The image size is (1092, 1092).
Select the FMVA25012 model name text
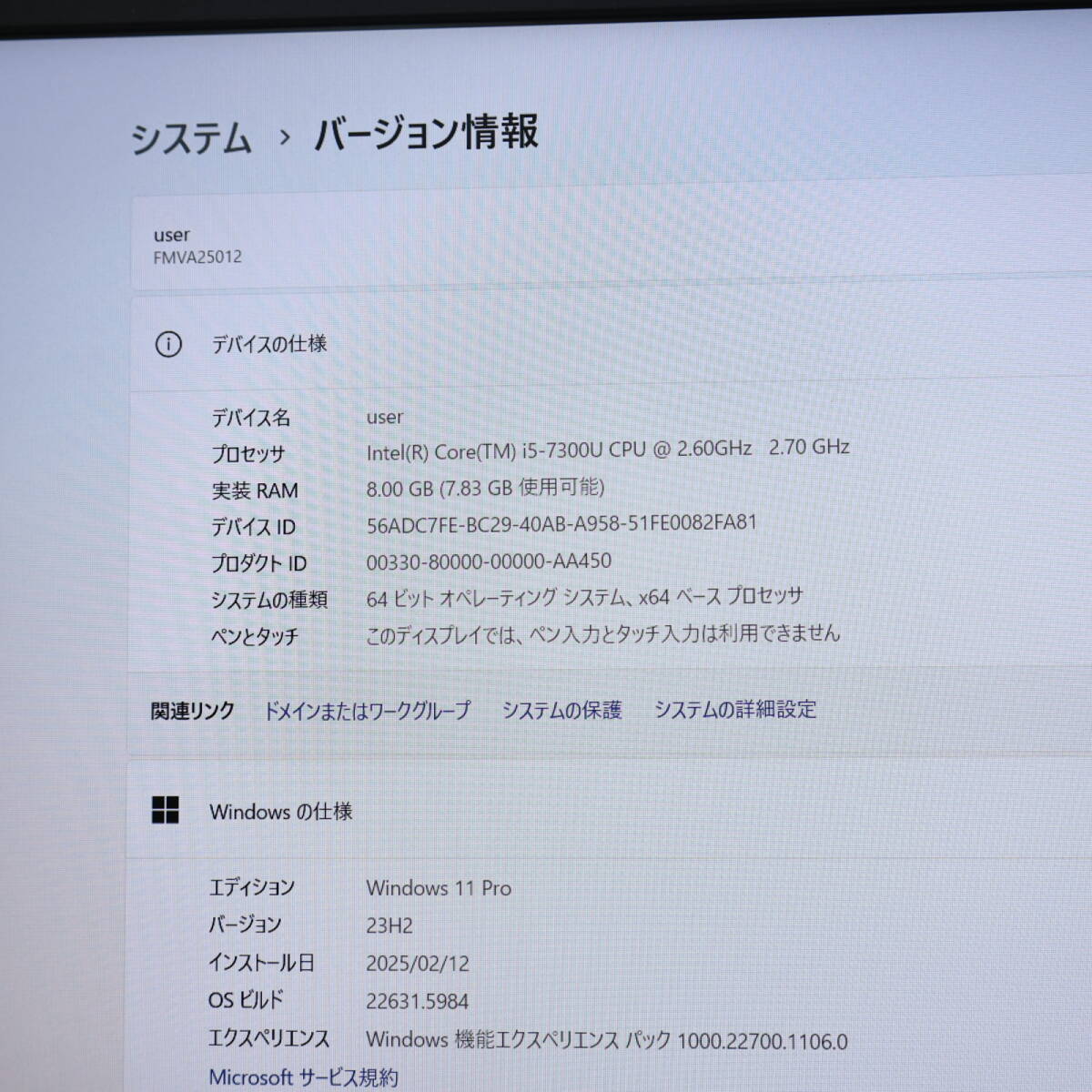click(x=197, y=258)
